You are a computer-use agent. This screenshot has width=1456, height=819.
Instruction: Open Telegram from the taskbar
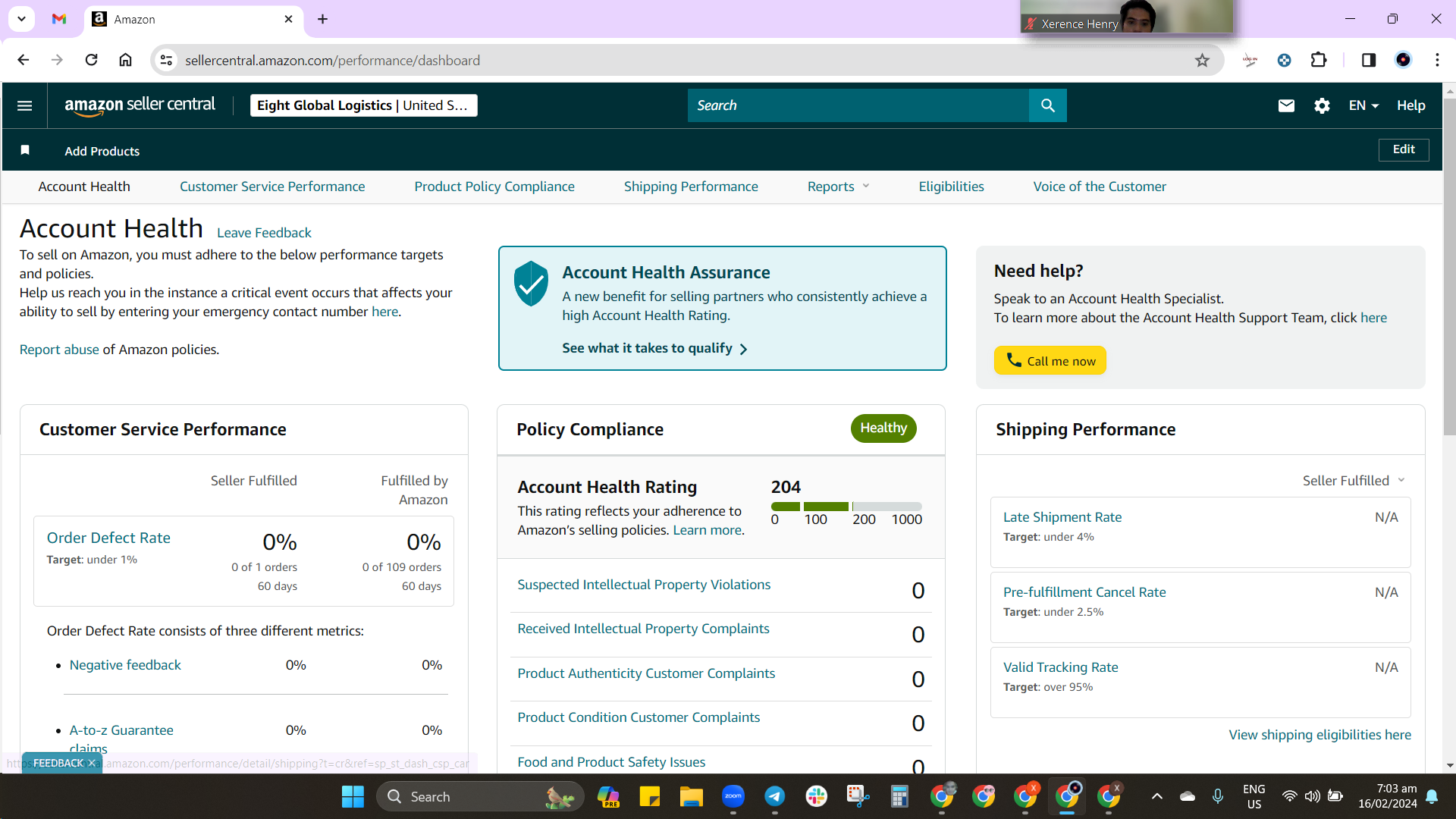click(774, 797)
